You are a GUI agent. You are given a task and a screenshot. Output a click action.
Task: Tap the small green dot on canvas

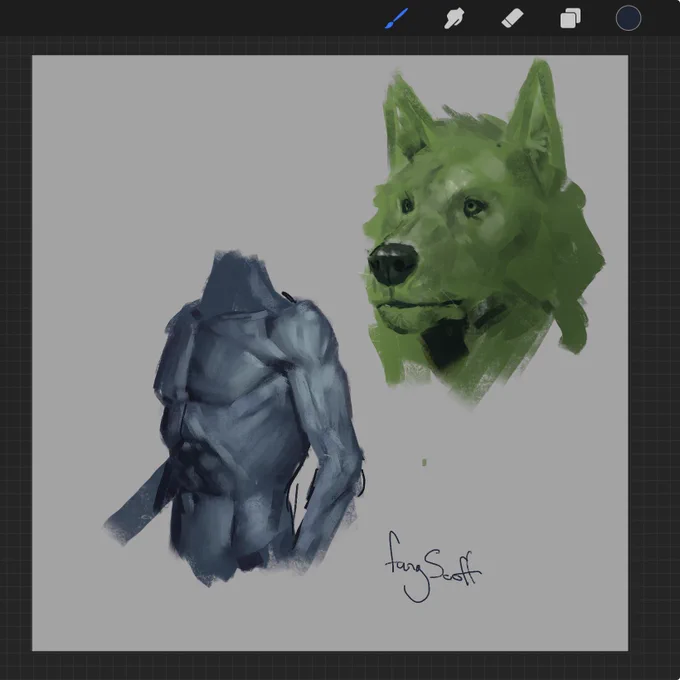424,463
